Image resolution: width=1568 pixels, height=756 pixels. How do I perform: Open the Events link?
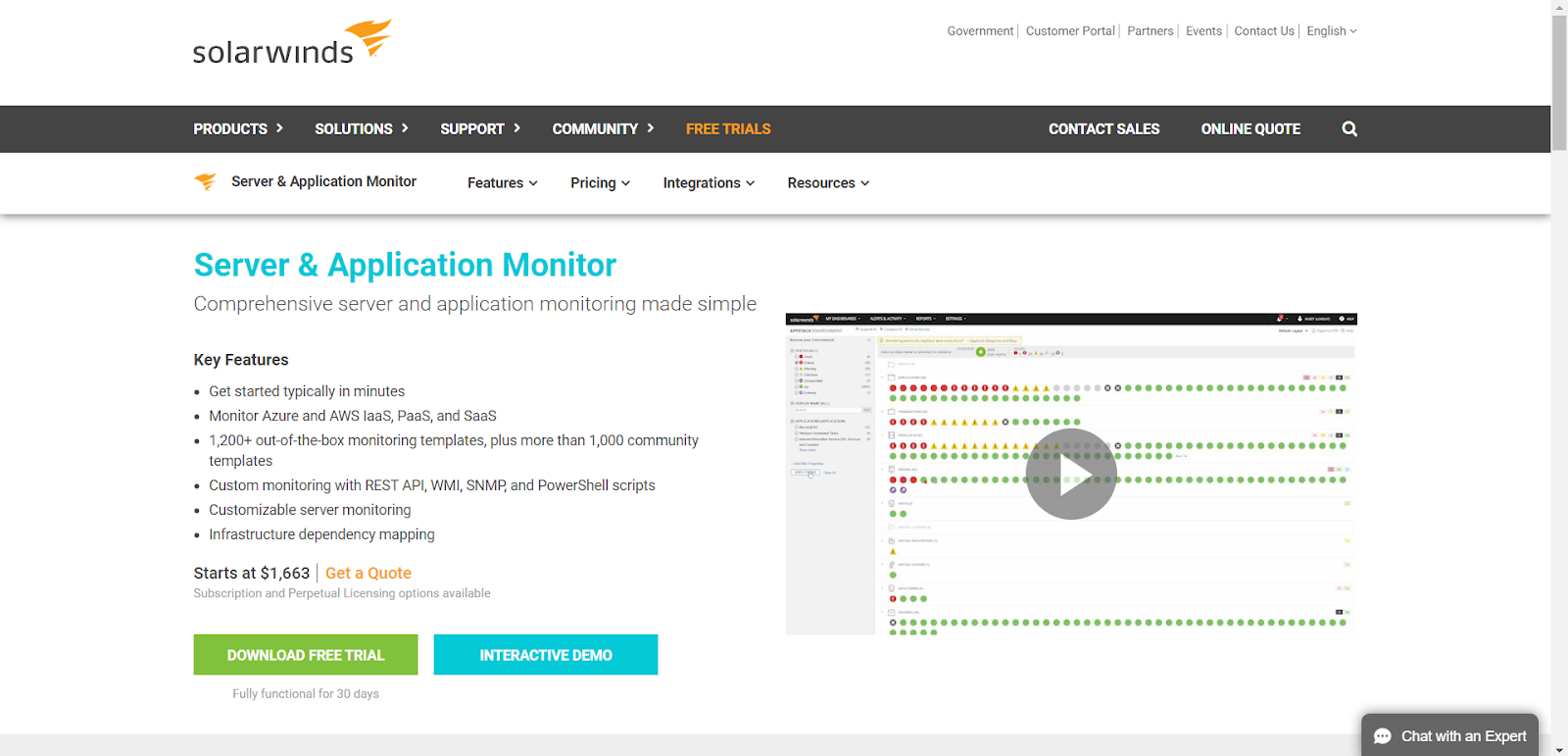pyautogui.click(x=1203, y=31)
